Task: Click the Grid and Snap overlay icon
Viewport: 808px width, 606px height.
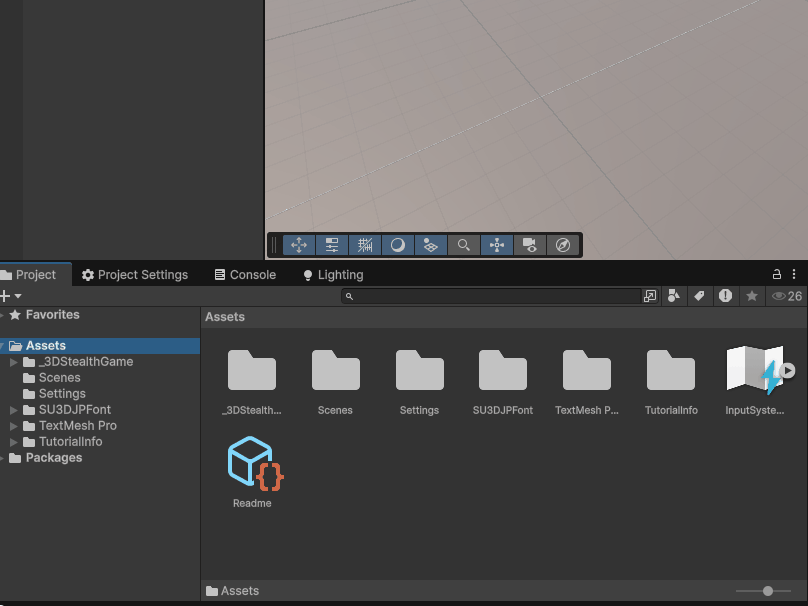Action: pos(365,245)
